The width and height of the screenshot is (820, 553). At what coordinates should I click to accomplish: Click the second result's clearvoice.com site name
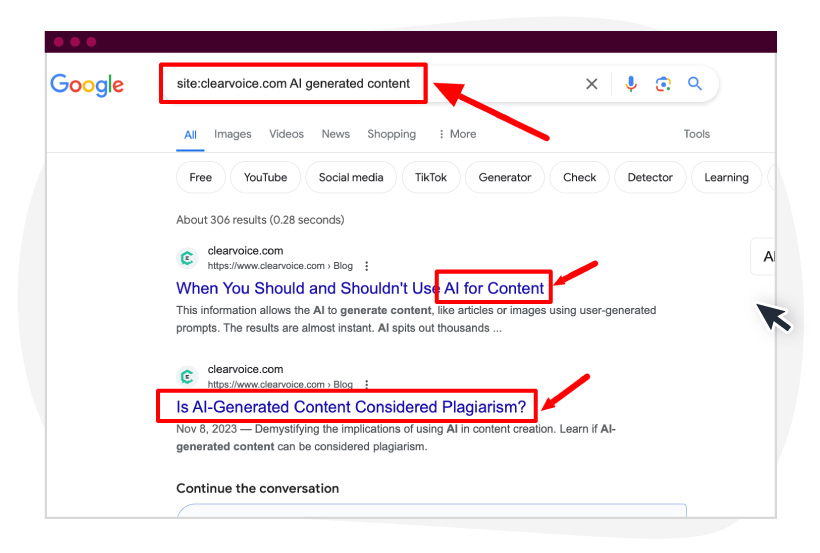pyautogui.click(x=245, y=369)
